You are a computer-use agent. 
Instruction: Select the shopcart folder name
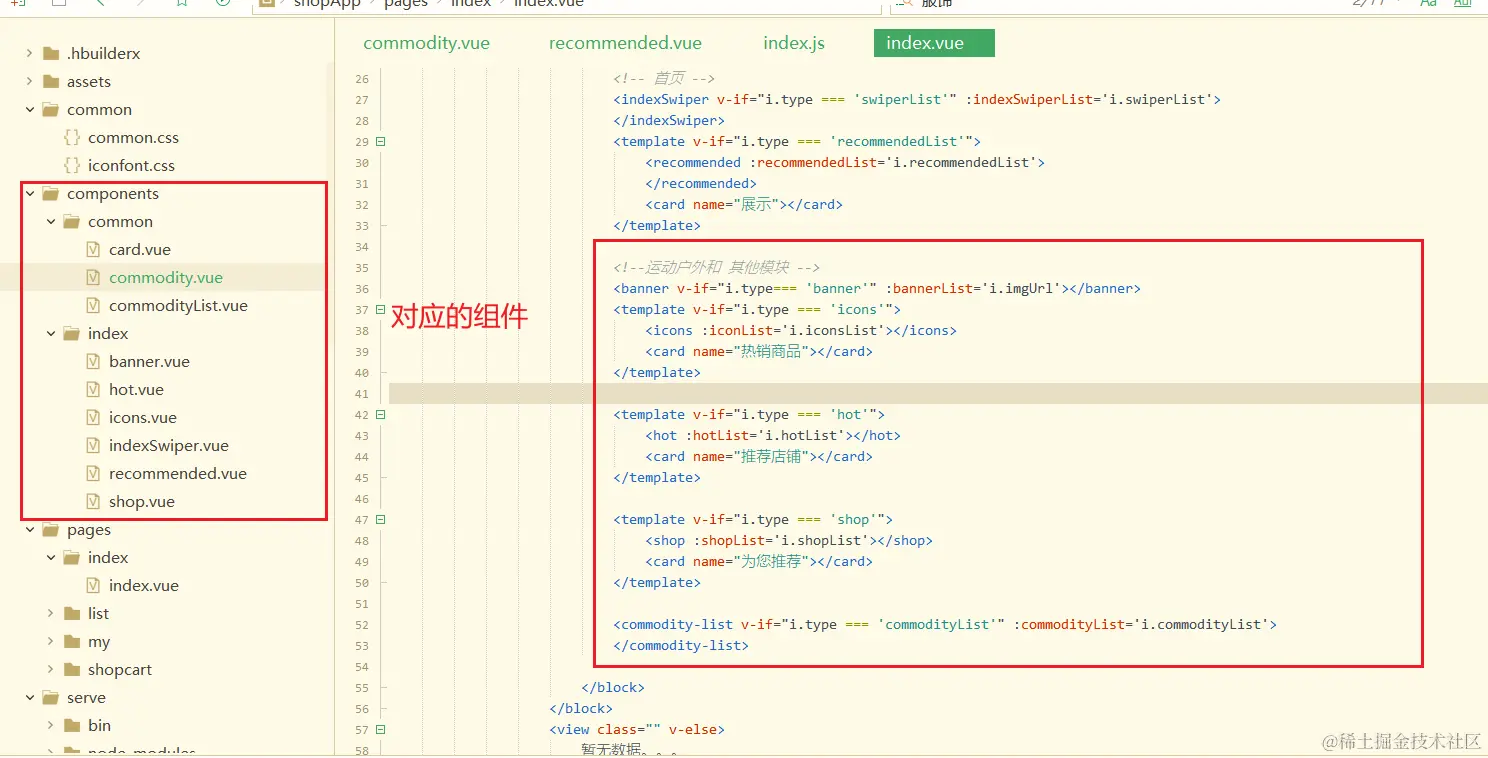point(120,670)
